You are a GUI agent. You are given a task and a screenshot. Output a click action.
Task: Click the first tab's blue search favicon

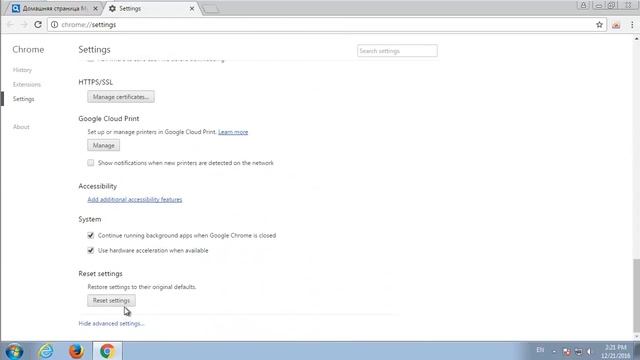tap(16, 9)
